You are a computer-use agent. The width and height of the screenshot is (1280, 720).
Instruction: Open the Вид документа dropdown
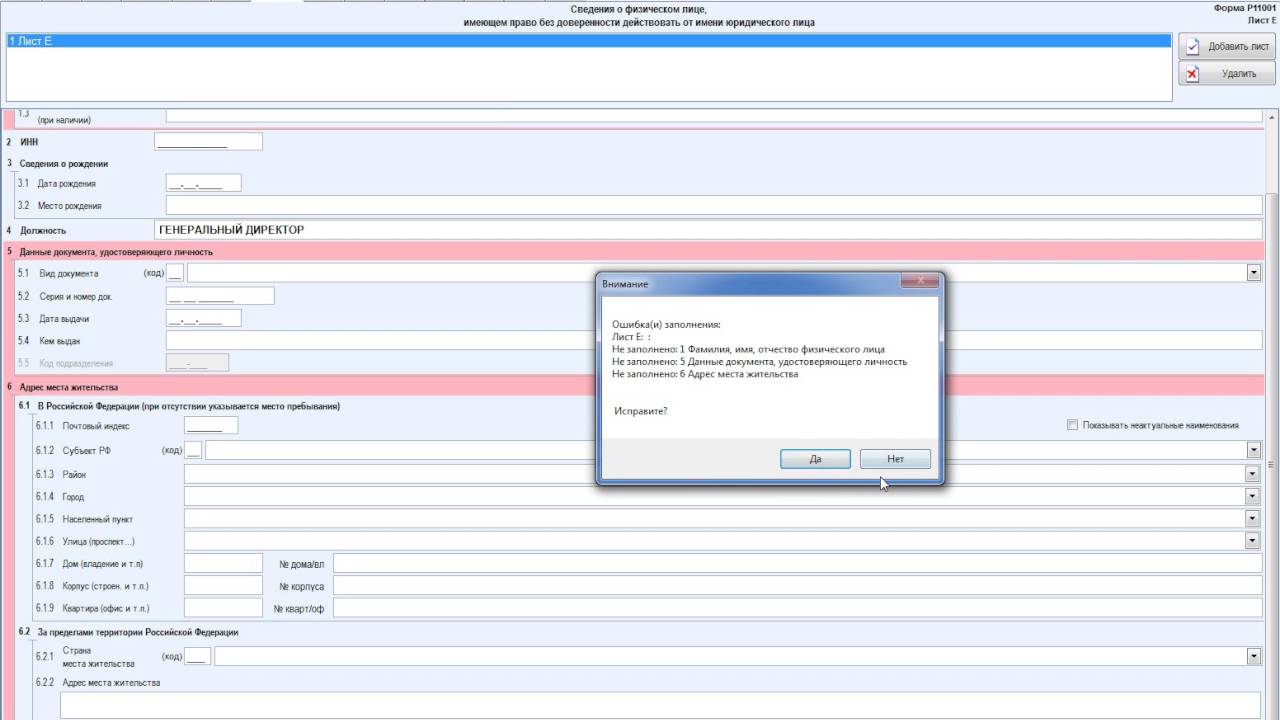(x=1253, y=273)
